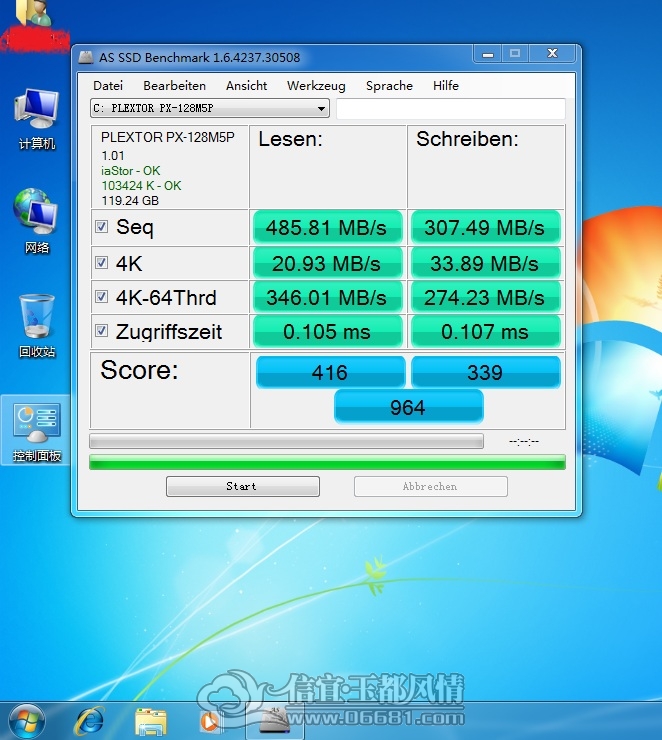Click the PLEXTOR PX-128M5P drive name label

tap(168, 137)
